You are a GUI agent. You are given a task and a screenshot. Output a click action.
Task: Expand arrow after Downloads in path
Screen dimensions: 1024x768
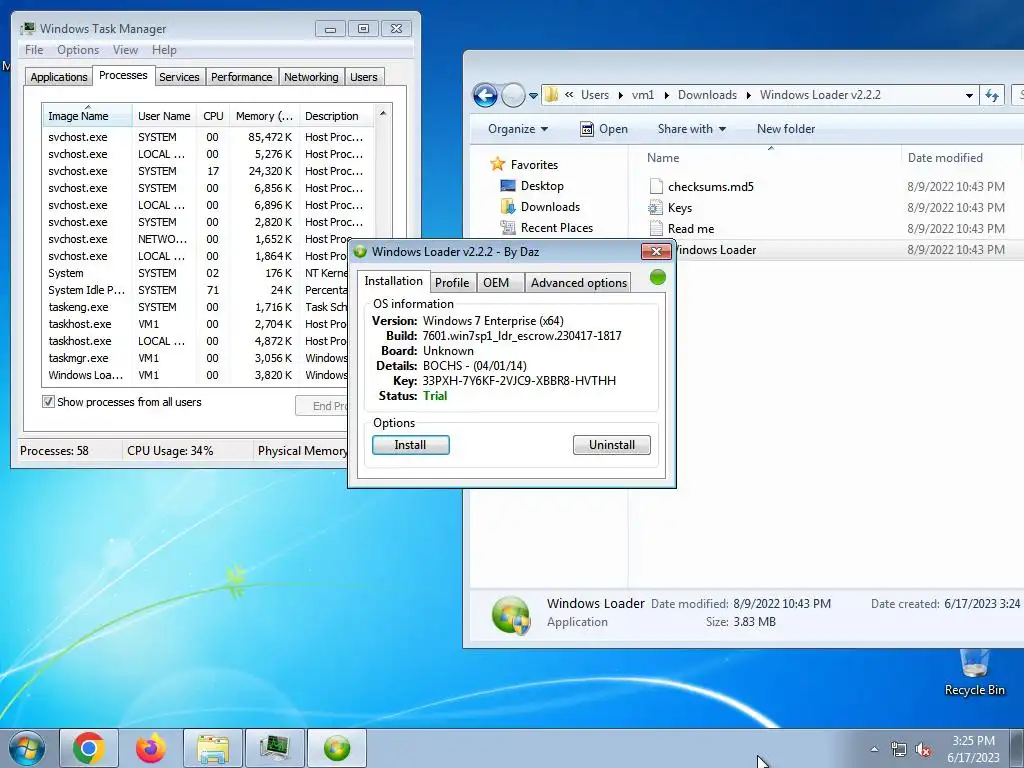coord(748,95)
